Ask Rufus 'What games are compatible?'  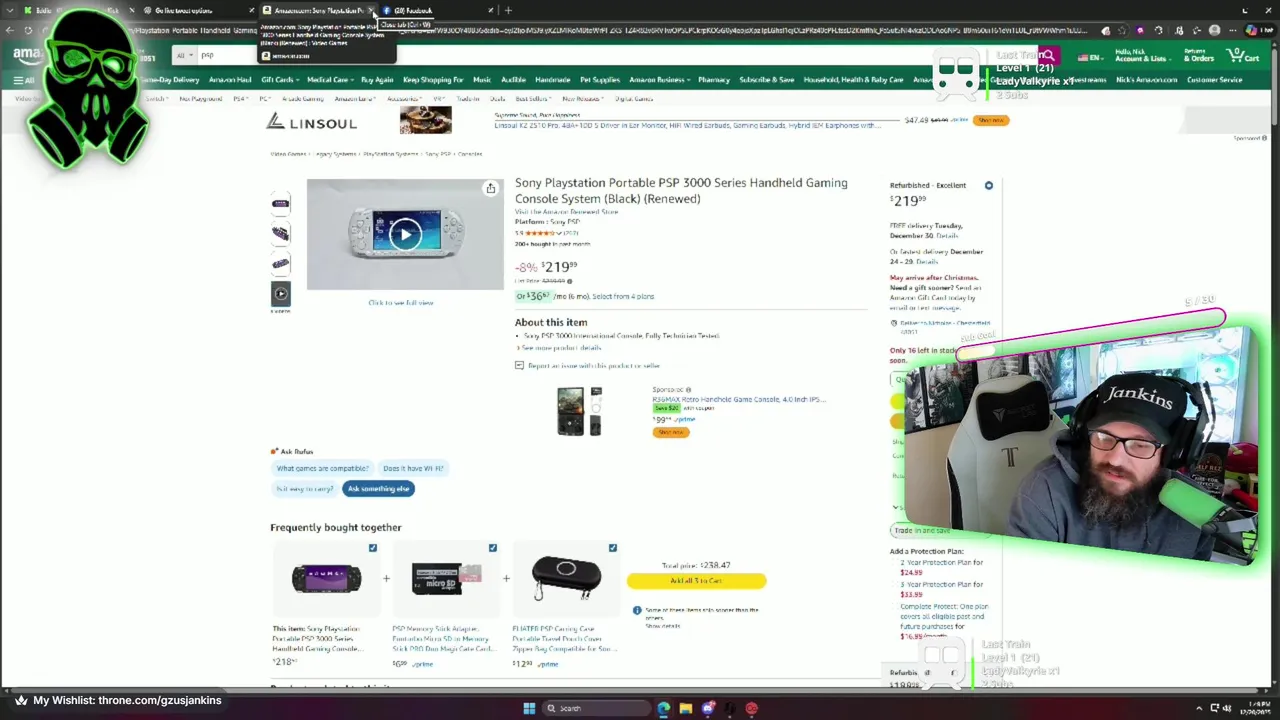(x=323, y=468)
